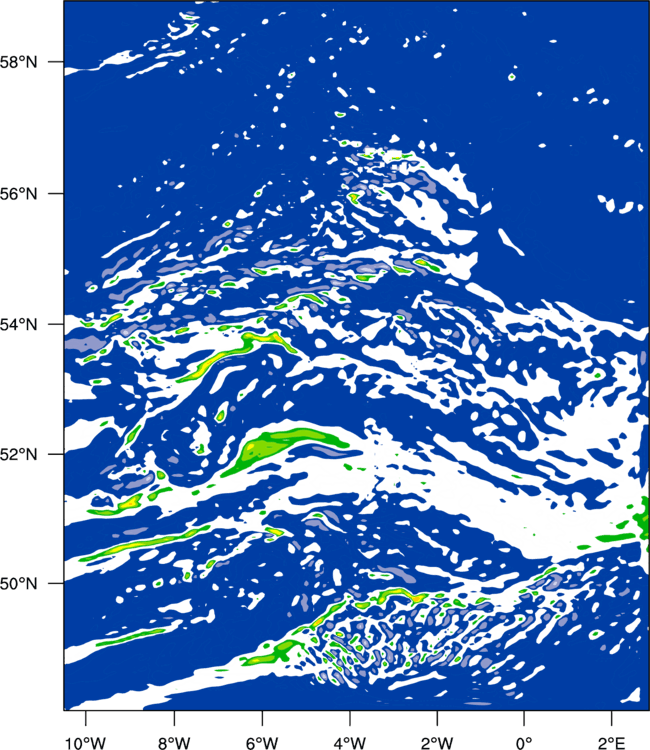Viewport: 650px width, 750px height.
Task: Click the 56°N latitude label
Action: [19, 194]
